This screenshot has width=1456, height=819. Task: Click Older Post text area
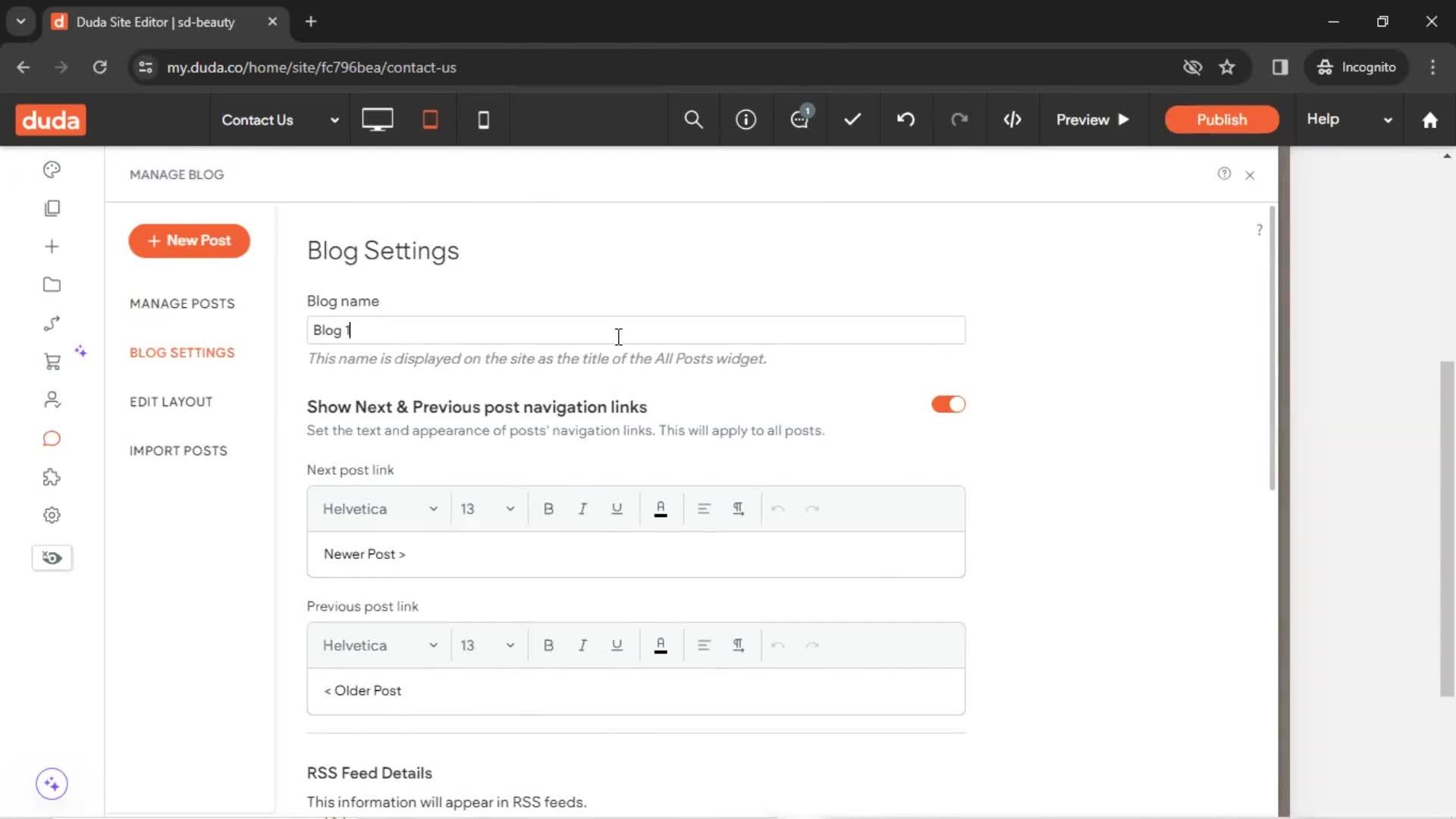635,691
